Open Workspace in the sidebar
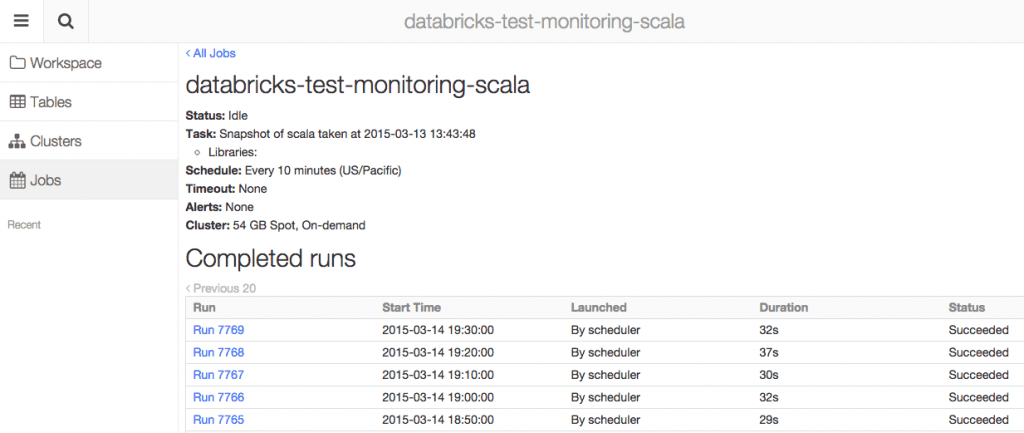 [65, 63]
